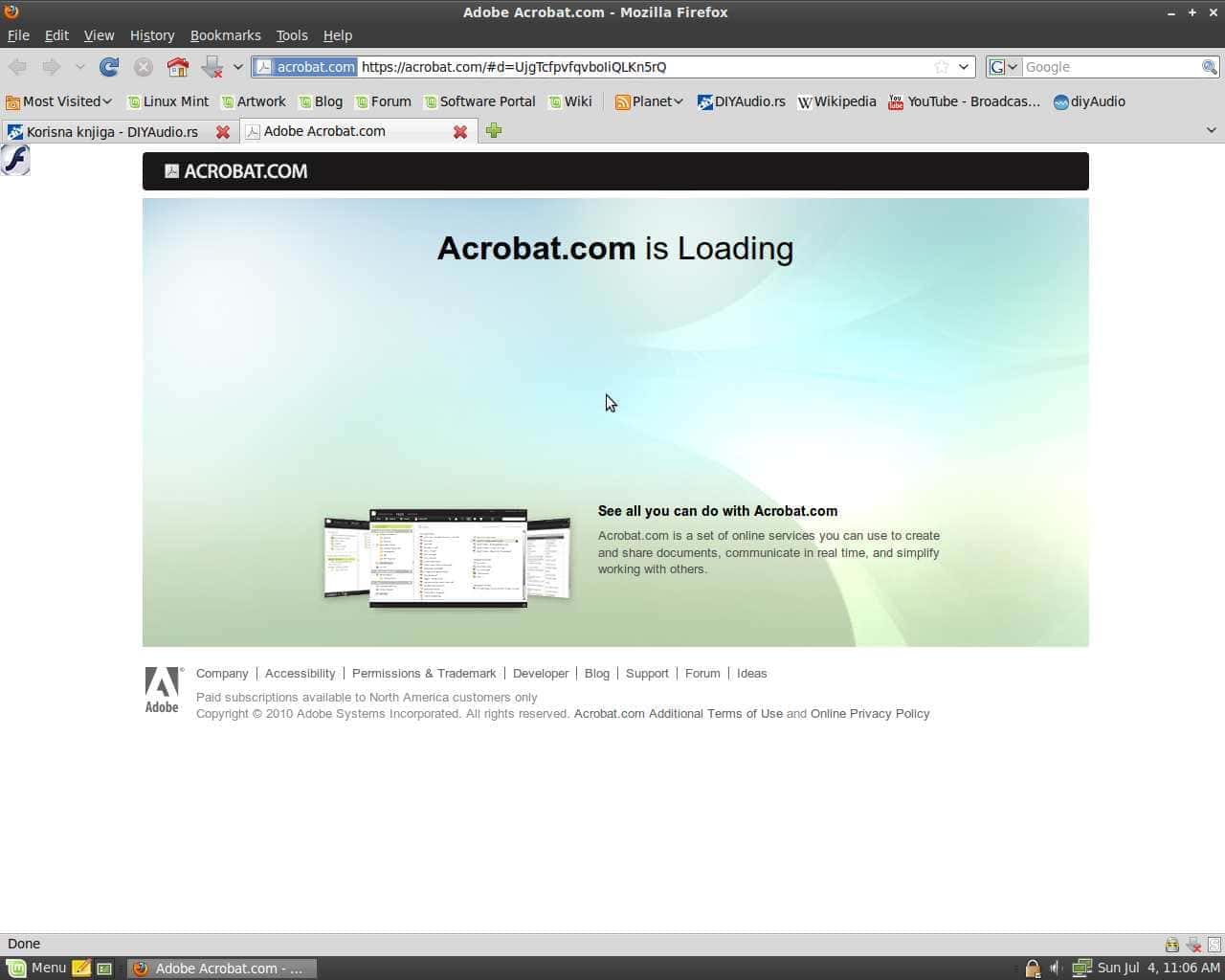Open the Tools menu

click(x=292, y=35)
